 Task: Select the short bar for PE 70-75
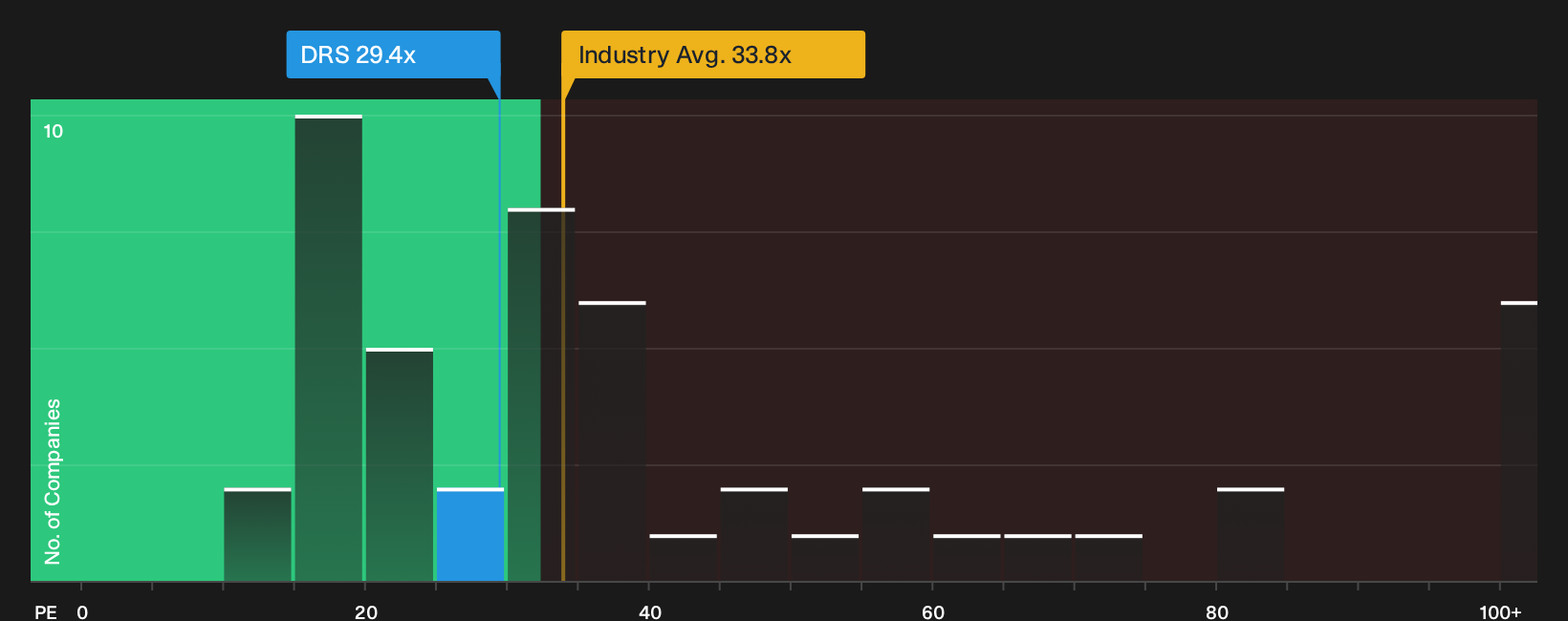click(1109, 558)
